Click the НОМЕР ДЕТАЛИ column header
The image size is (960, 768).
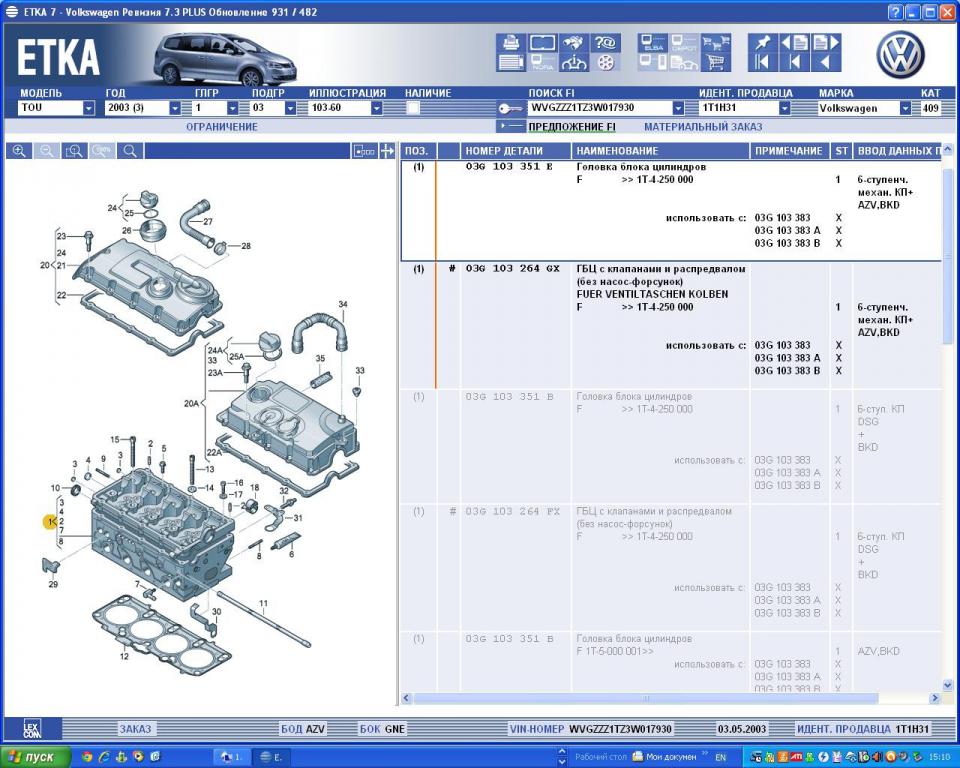pos(516,151)
